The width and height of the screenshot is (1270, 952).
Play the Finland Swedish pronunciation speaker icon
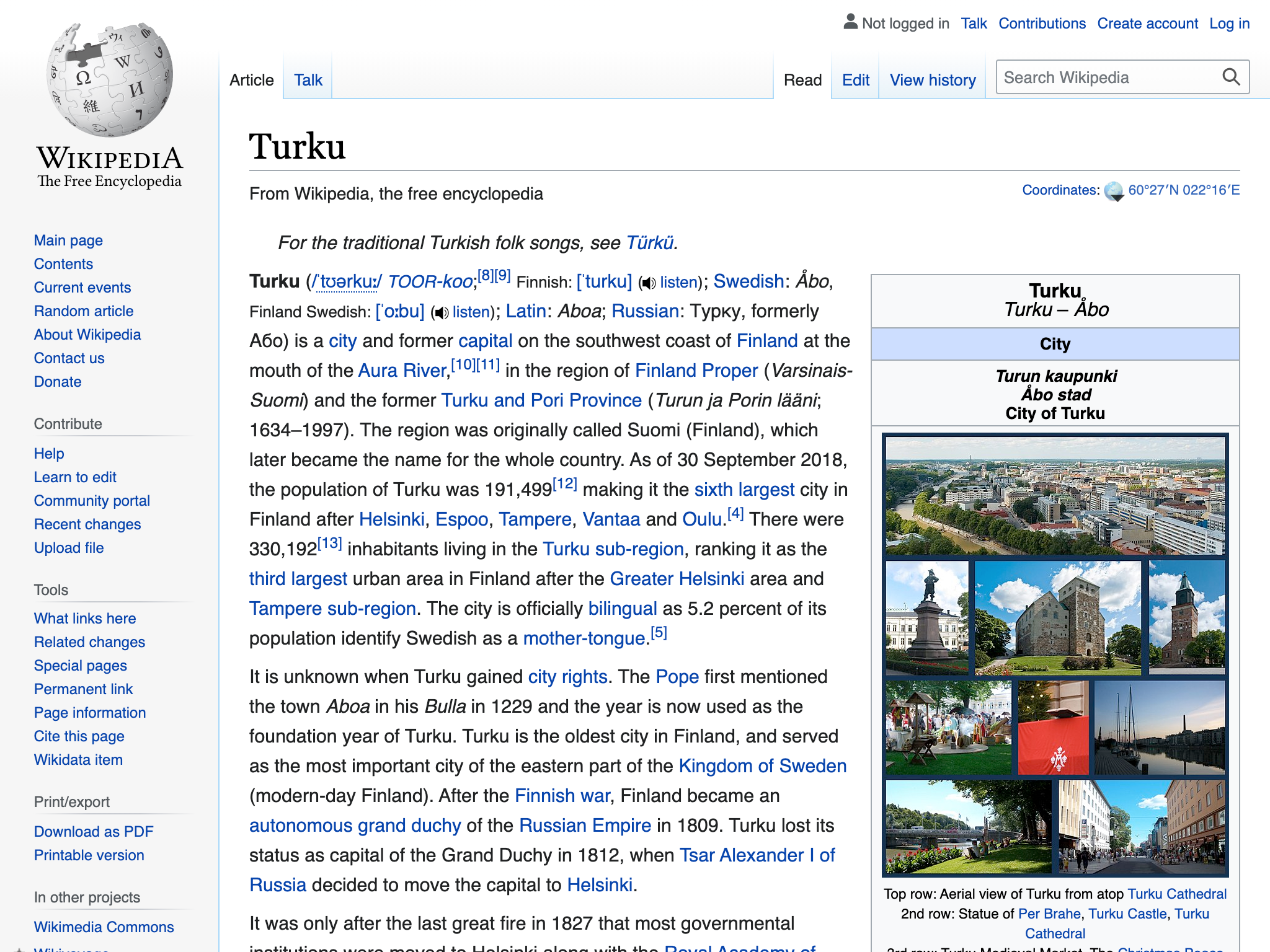441,313
